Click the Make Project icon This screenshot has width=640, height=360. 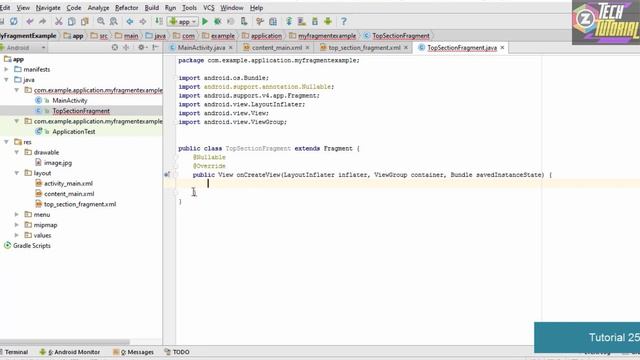coord(159,21)
